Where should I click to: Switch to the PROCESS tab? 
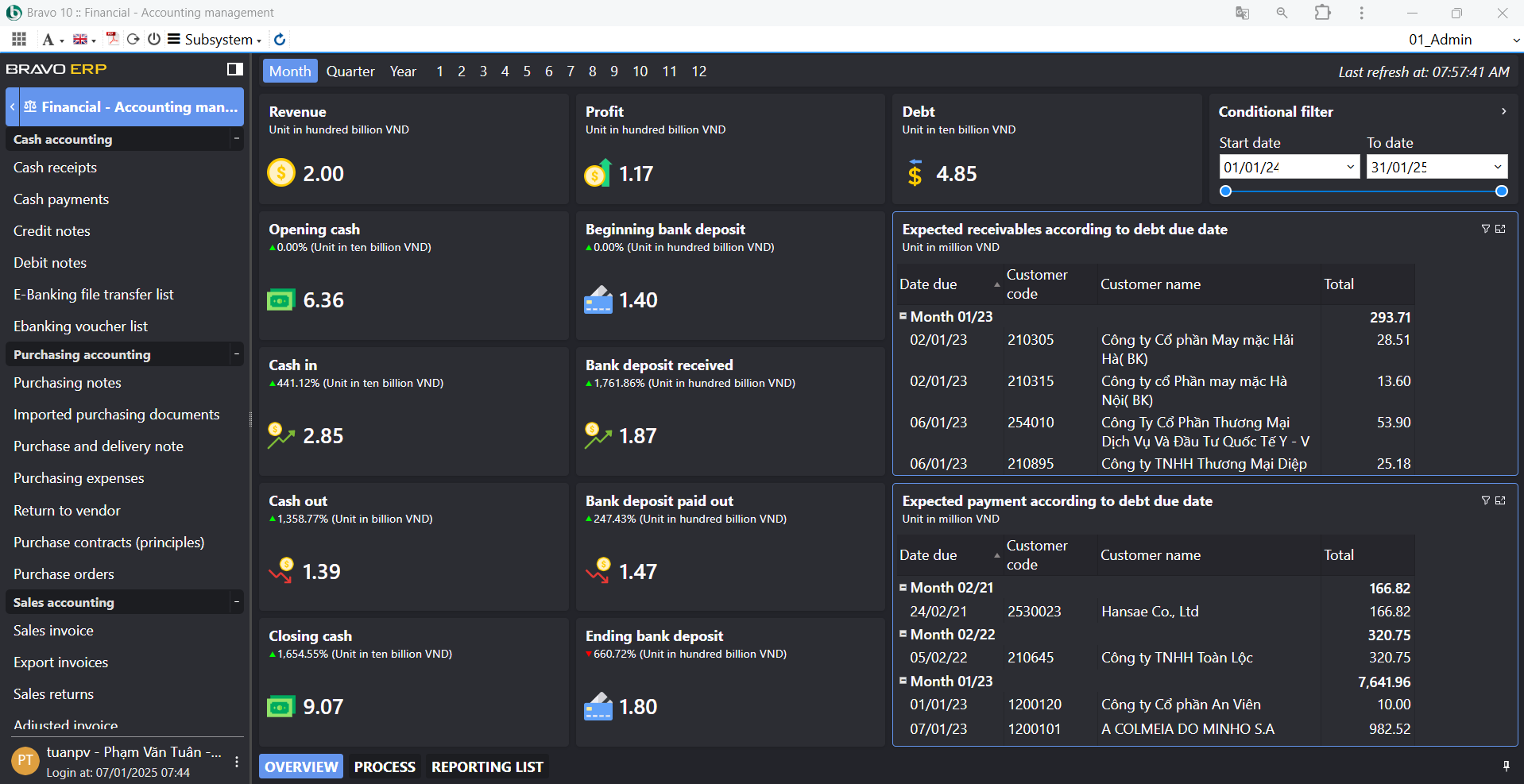click(x=385, y=767)
